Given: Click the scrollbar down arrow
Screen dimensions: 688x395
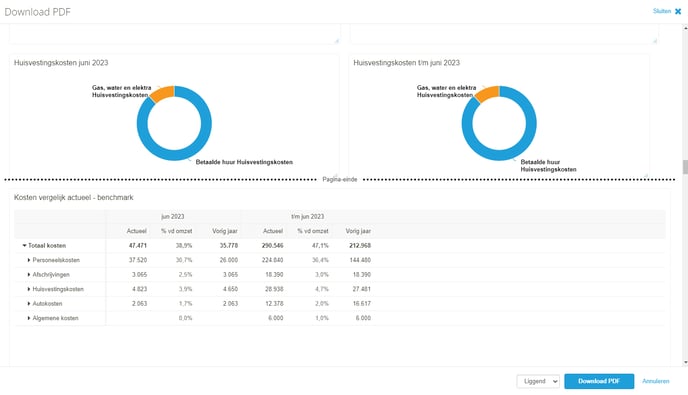Looking at the screenshot, I should pyautogui.click(x=685, y=363).
